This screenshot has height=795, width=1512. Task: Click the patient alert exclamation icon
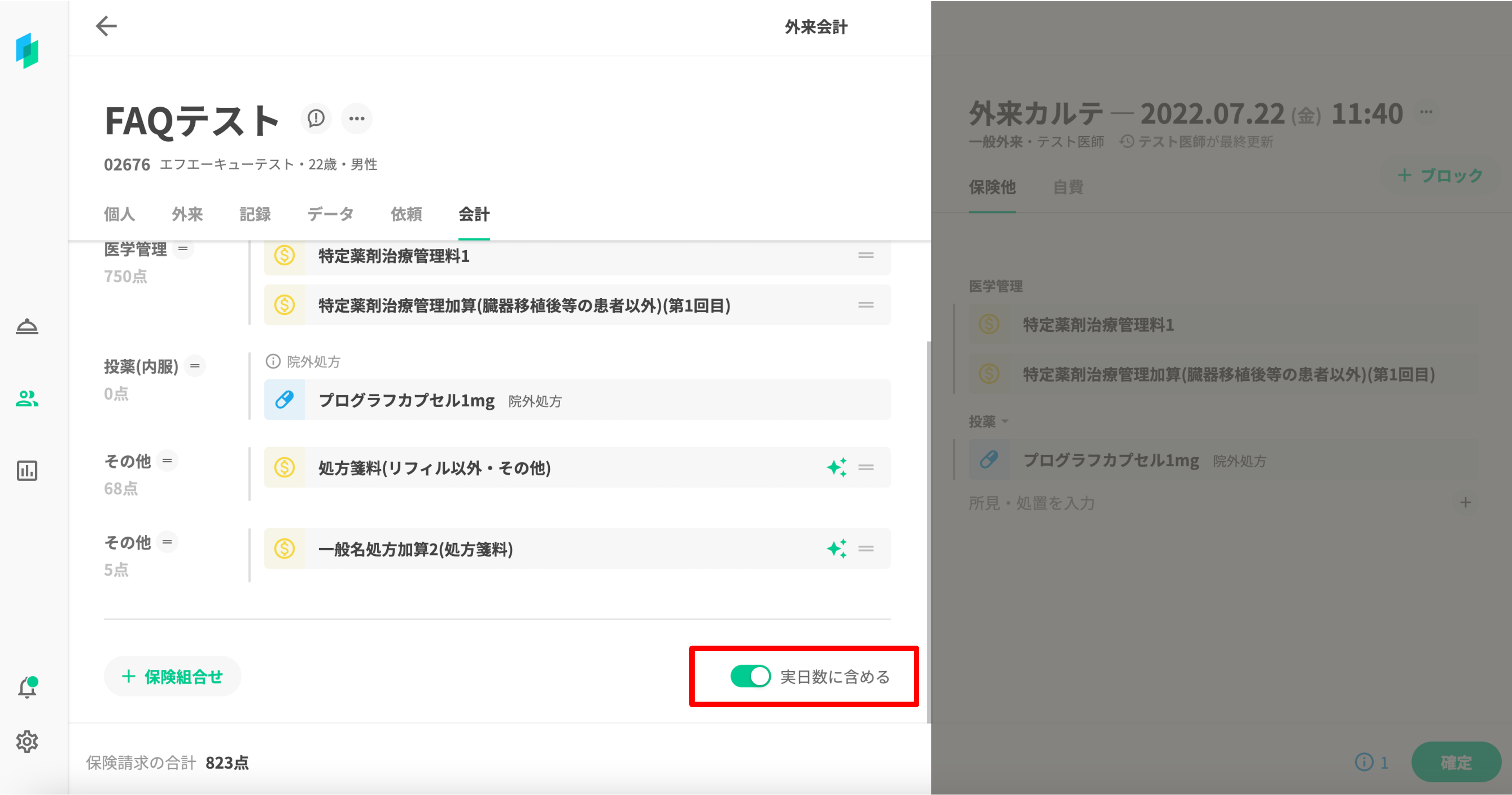tap(316, 119)
